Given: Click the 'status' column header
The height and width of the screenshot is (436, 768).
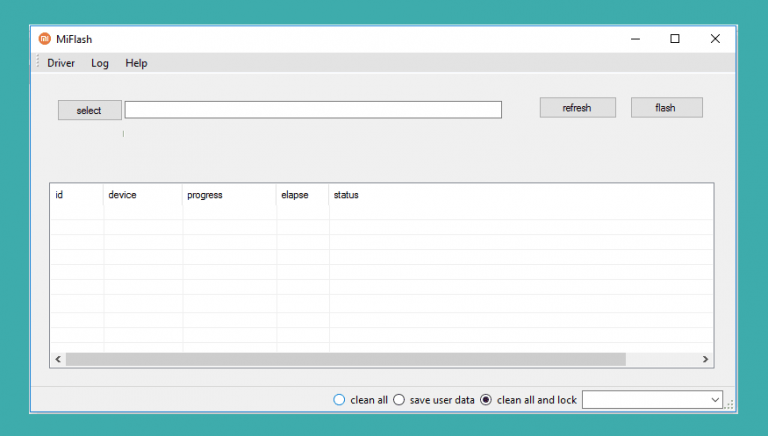Looking at the screenshot, I should [x=521, y=195].
